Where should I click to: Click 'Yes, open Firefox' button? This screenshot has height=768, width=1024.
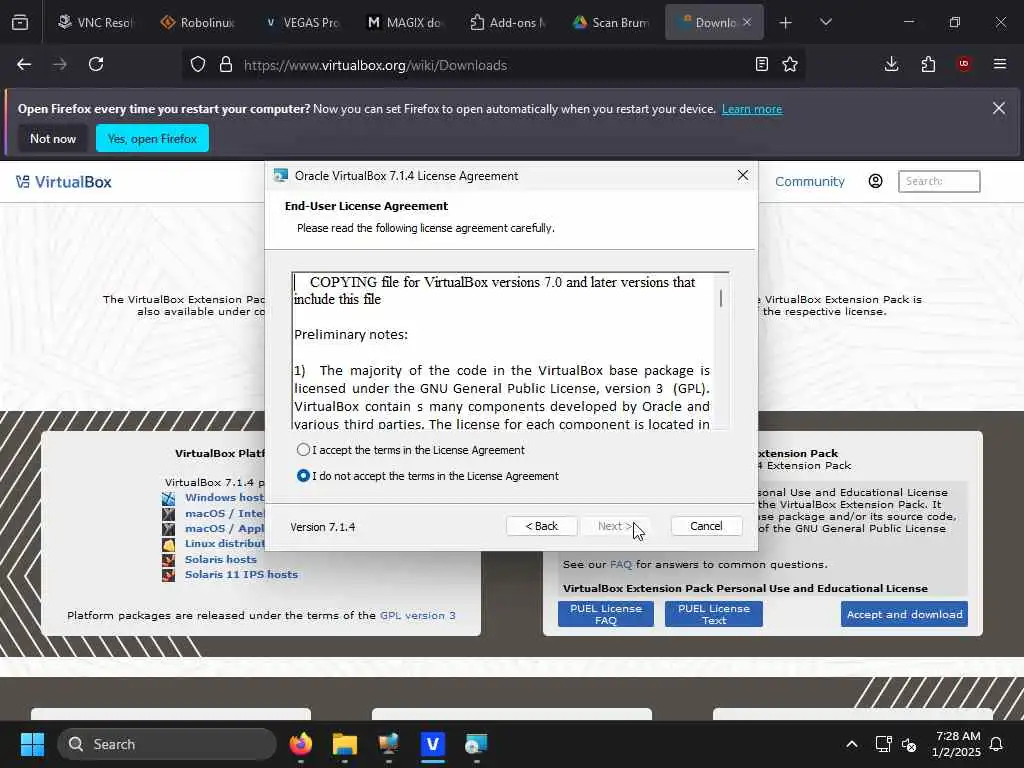152,138
